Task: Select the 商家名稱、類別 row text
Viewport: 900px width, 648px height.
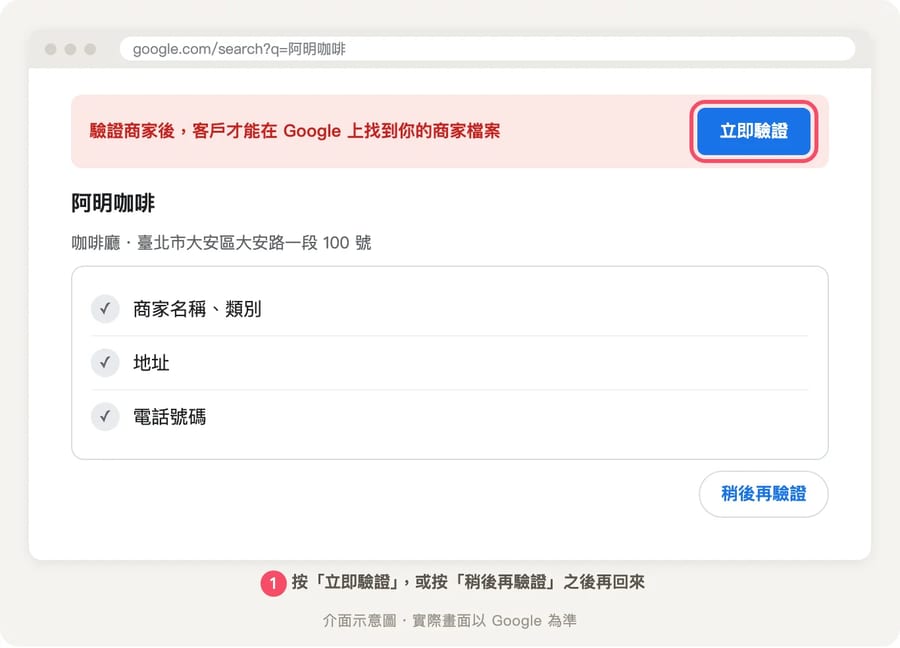Action: (x=197, y=309)
